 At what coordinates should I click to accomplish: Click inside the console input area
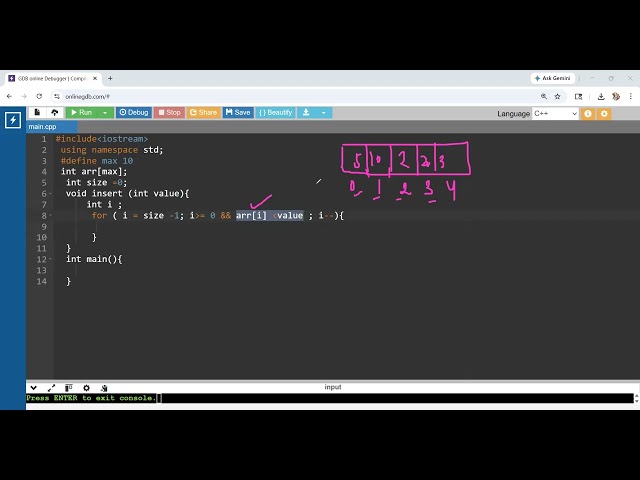329,398
